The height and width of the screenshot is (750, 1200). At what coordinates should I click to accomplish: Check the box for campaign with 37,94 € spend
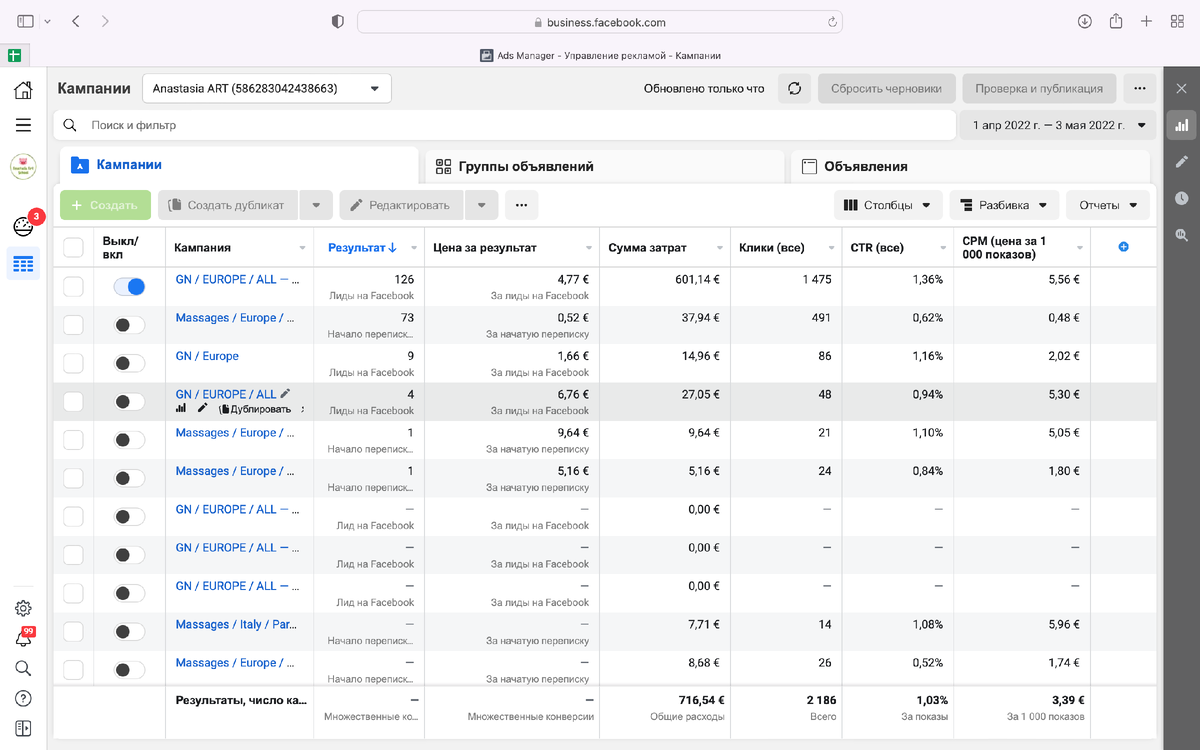[73, 325]
